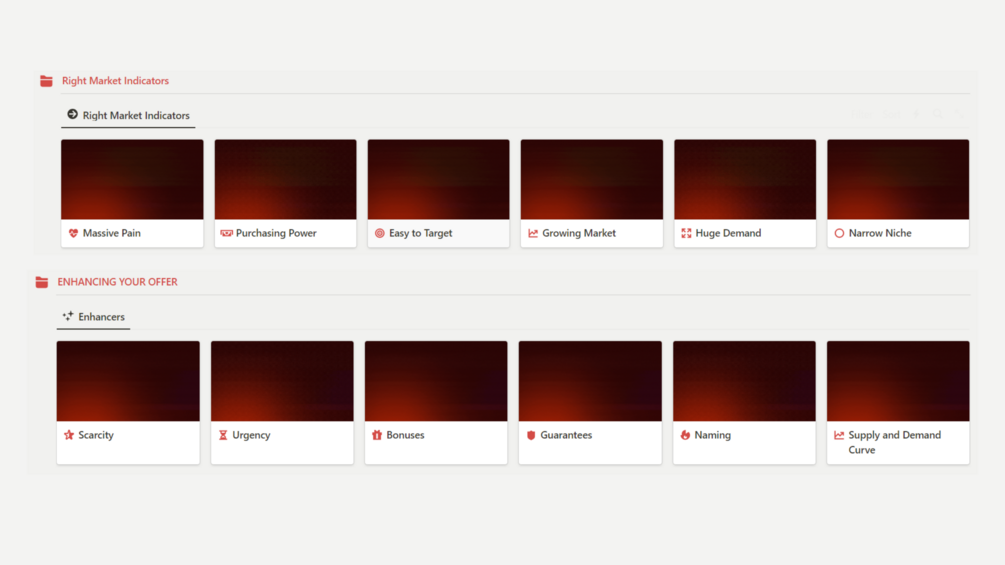Click the faint open-full-page arrows icon in gallery toolbar
1005x565 pixels.
pos(959,113)
